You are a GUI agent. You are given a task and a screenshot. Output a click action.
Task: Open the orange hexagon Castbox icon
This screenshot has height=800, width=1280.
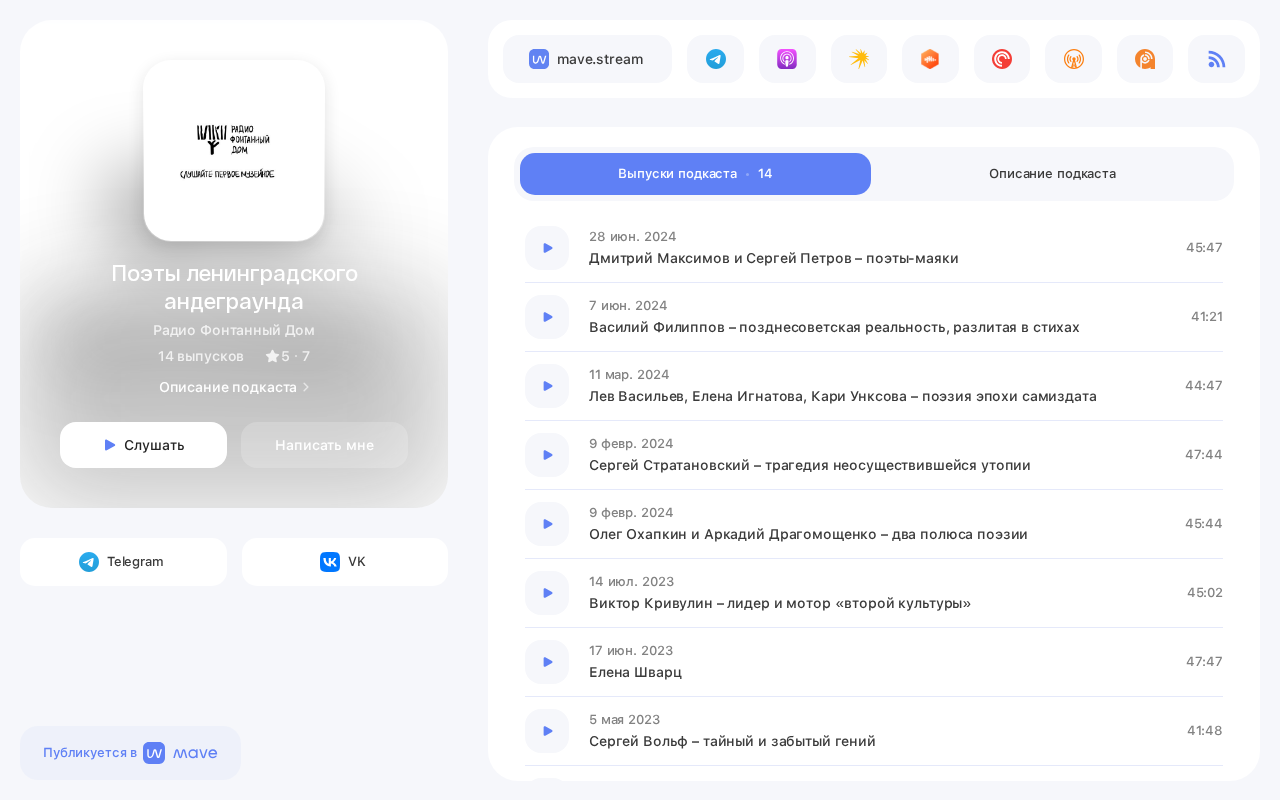(x=930, y=59)
